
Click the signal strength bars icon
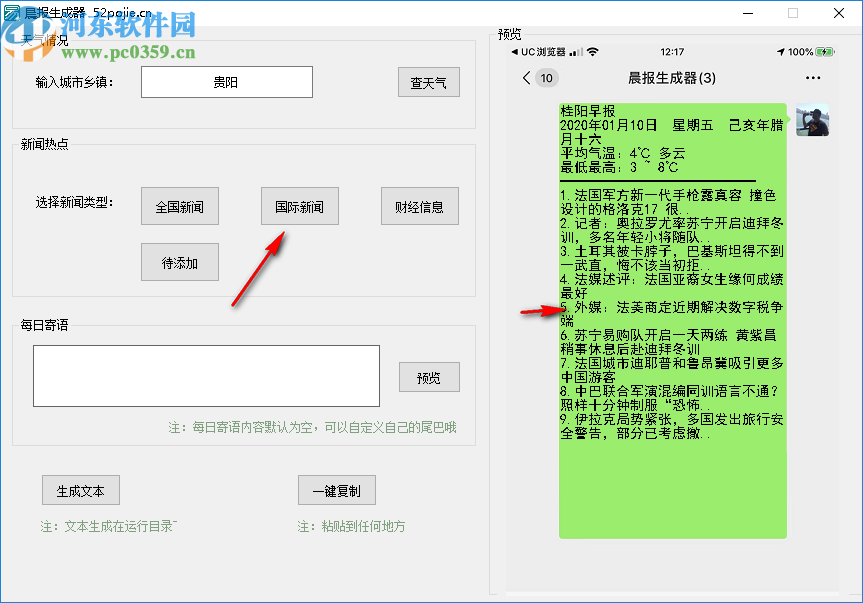point(576,52)
